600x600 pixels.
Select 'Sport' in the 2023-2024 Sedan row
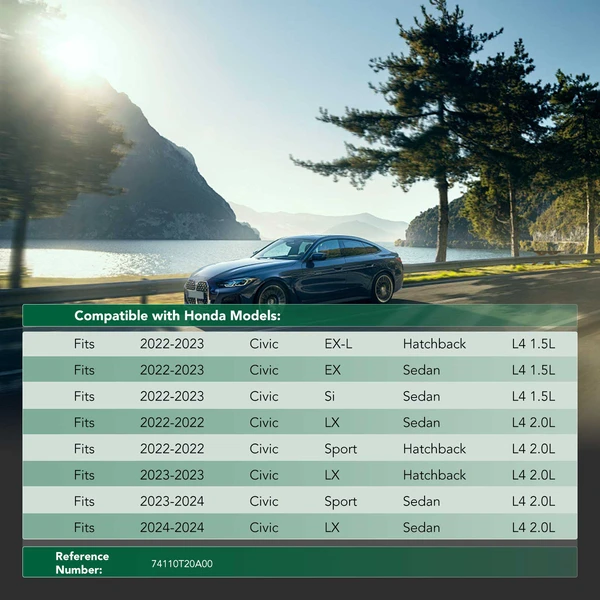tap(340, 501)
